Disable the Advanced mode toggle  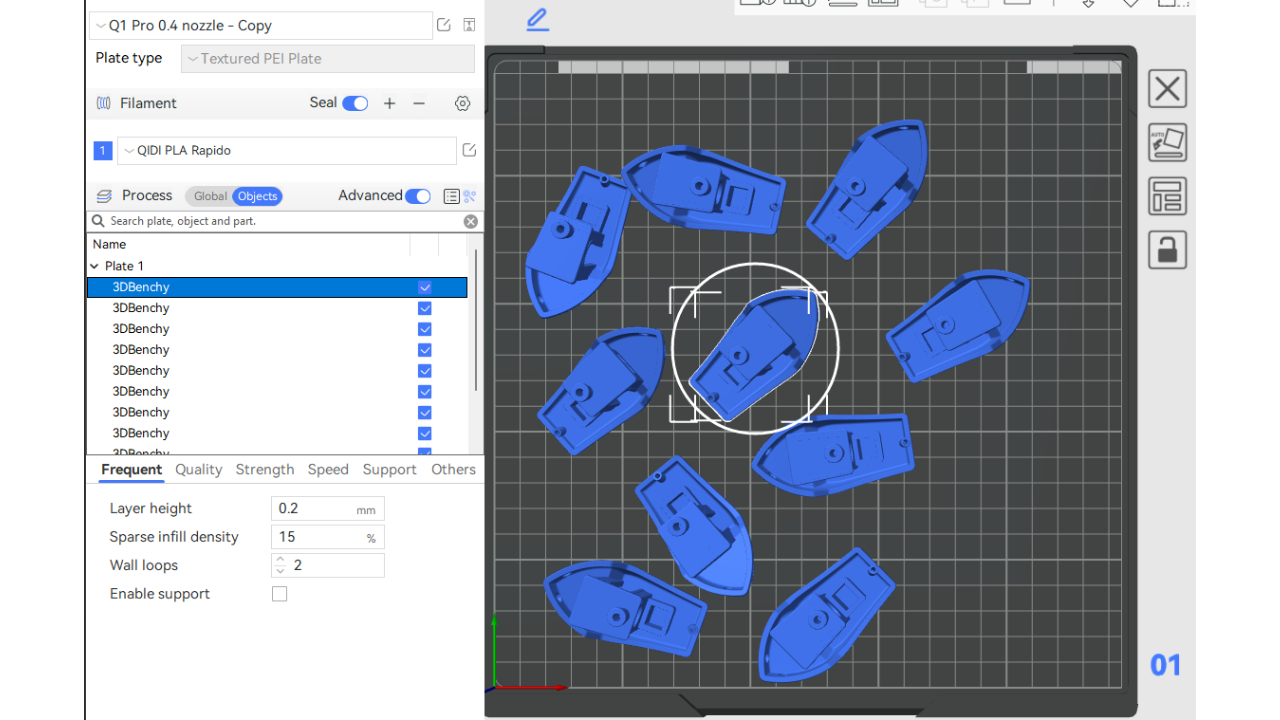click(x=418, y=196)
